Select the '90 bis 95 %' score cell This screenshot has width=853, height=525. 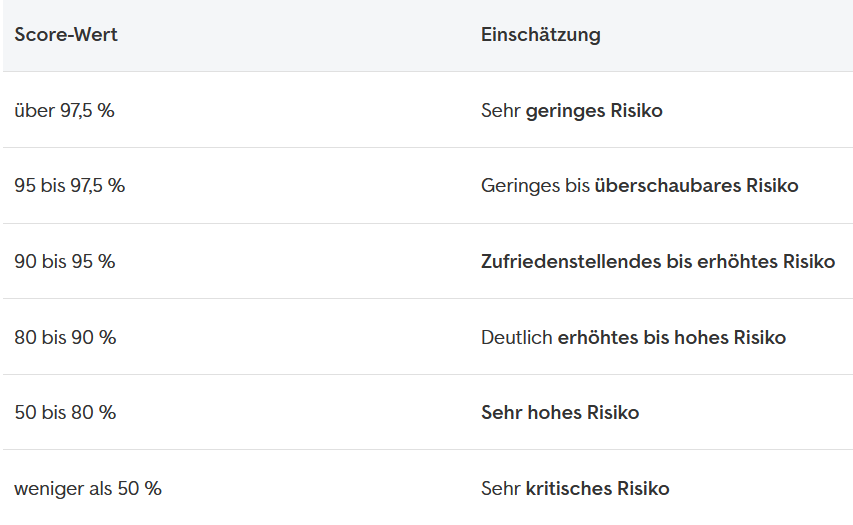tap(64, 262)
